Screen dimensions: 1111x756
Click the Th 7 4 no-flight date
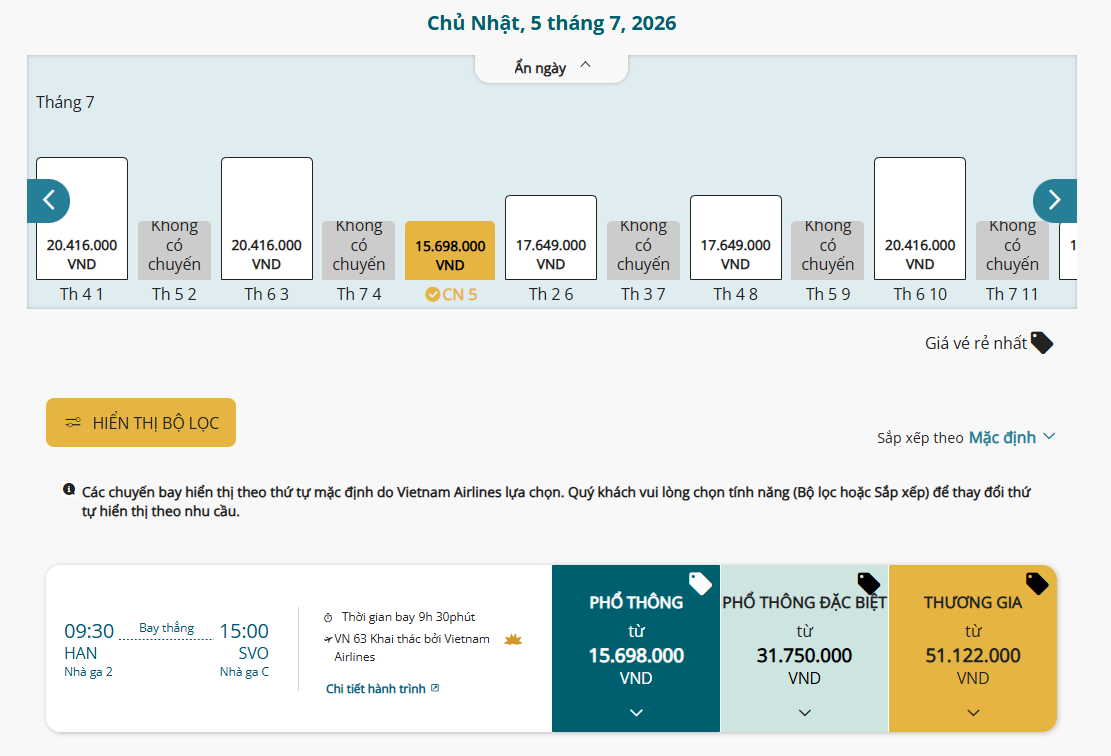point(359,251)
